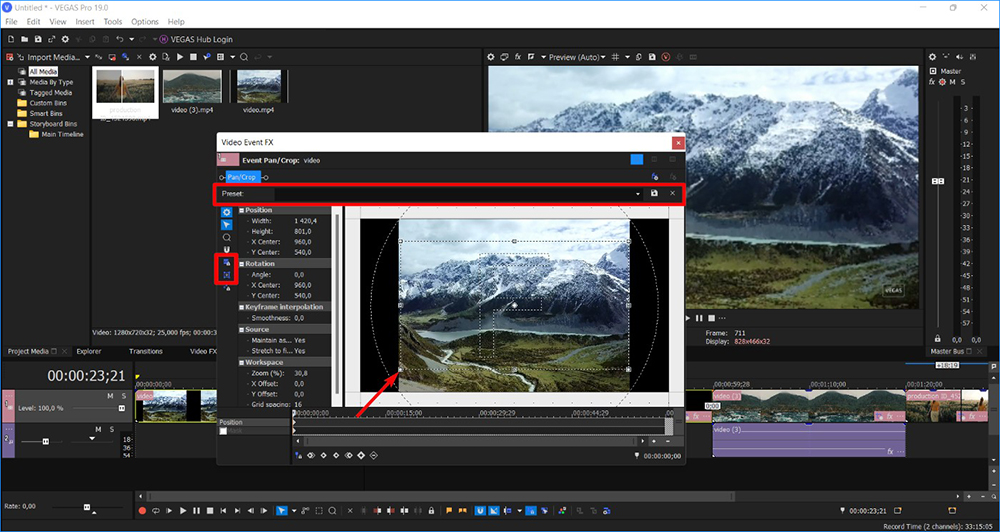This screenshot has width=1000, height=532.
Task: Open the Preview (Auto) quality dropdown
Action: click(x=575, y=57)
